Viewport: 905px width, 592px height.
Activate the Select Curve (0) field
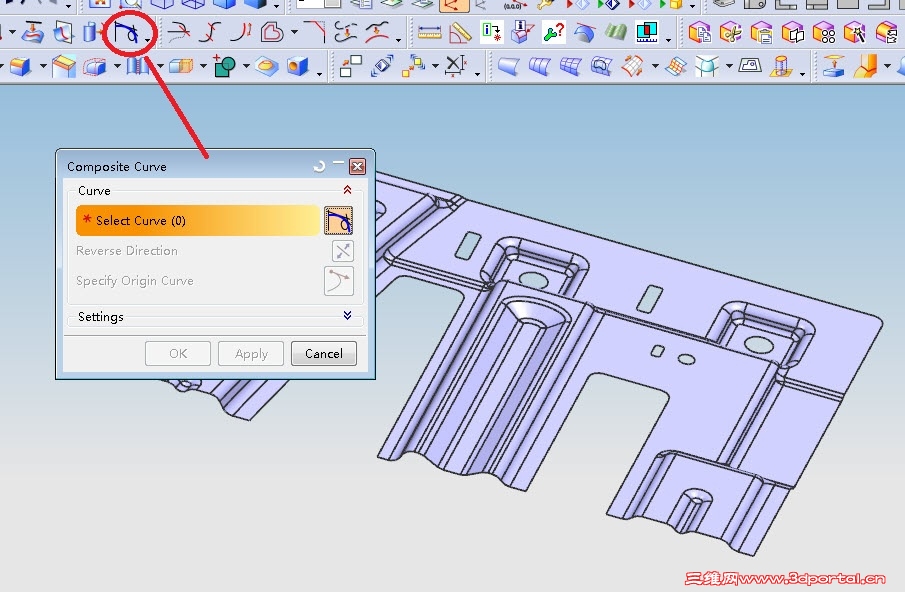click(198, 220)
